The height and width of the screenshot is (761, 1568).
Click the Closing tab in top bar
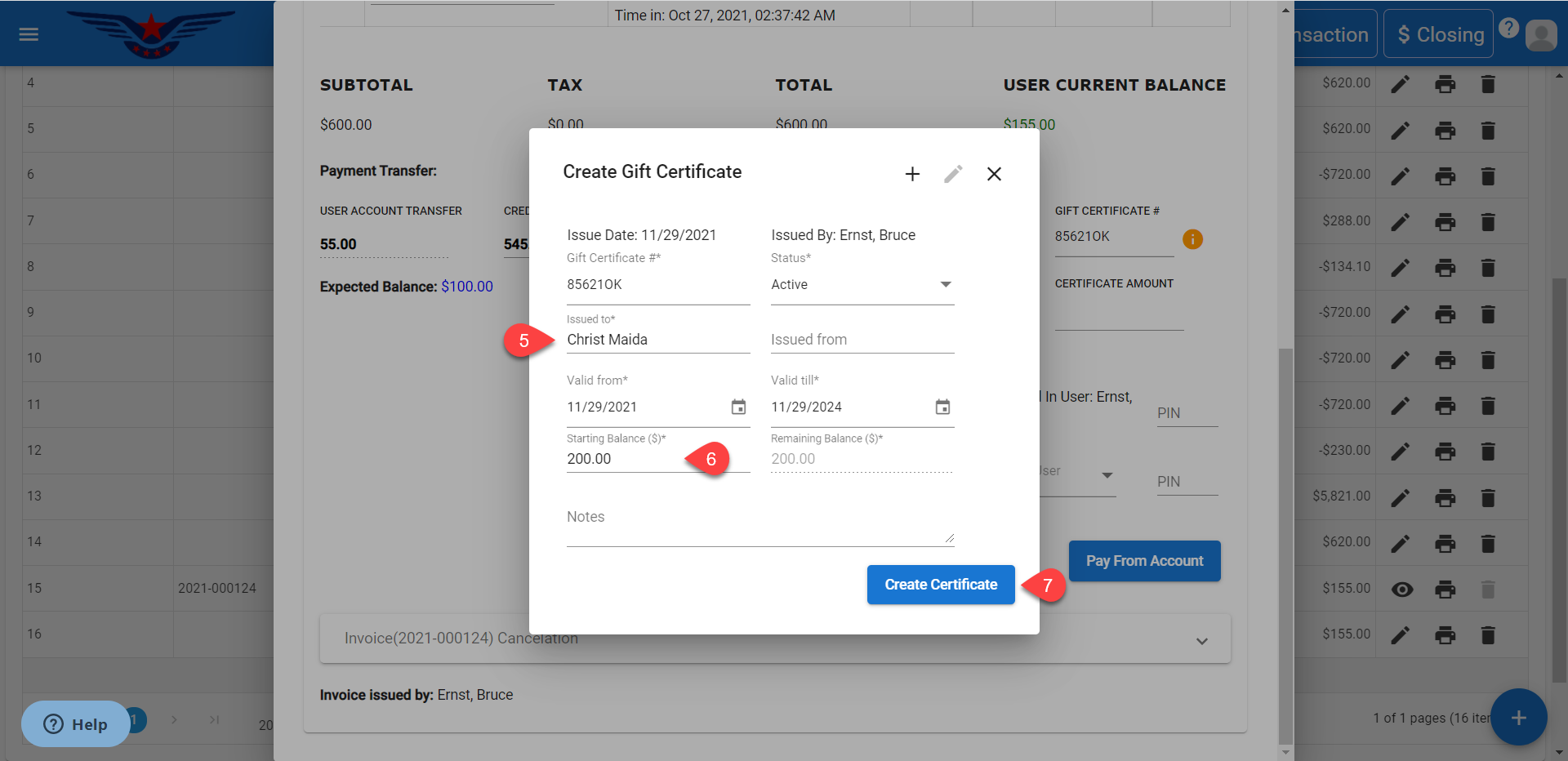[1439, 34]
